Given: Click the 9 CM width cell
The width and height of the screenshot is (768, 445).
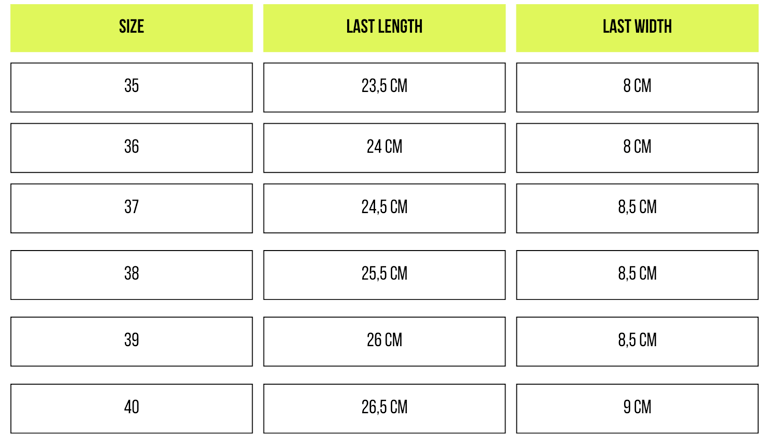Looking at the screenshot, I should 637,408.
